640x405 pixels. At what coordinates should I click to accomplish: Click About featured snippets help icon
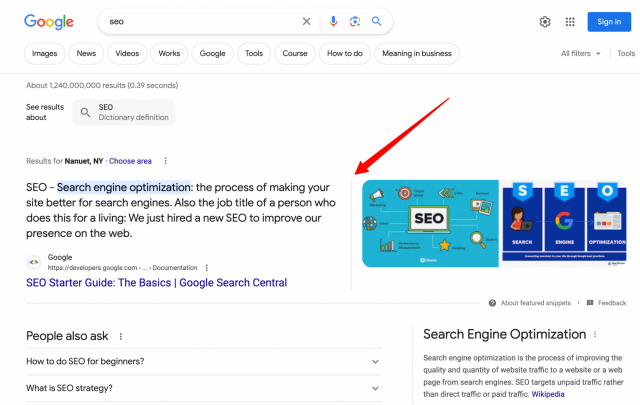coord(492,303)
